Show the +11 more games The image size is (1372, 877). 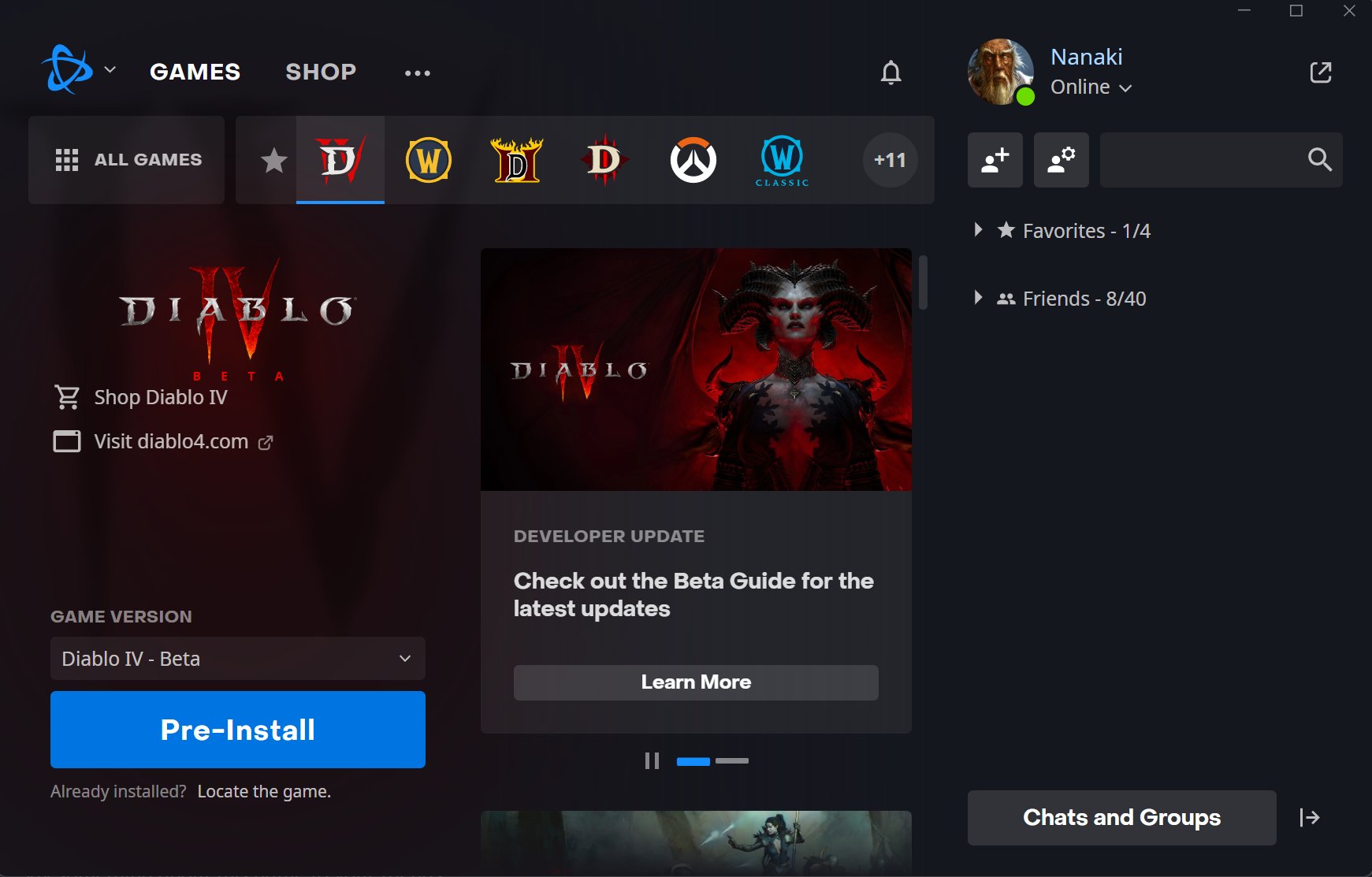890,160
